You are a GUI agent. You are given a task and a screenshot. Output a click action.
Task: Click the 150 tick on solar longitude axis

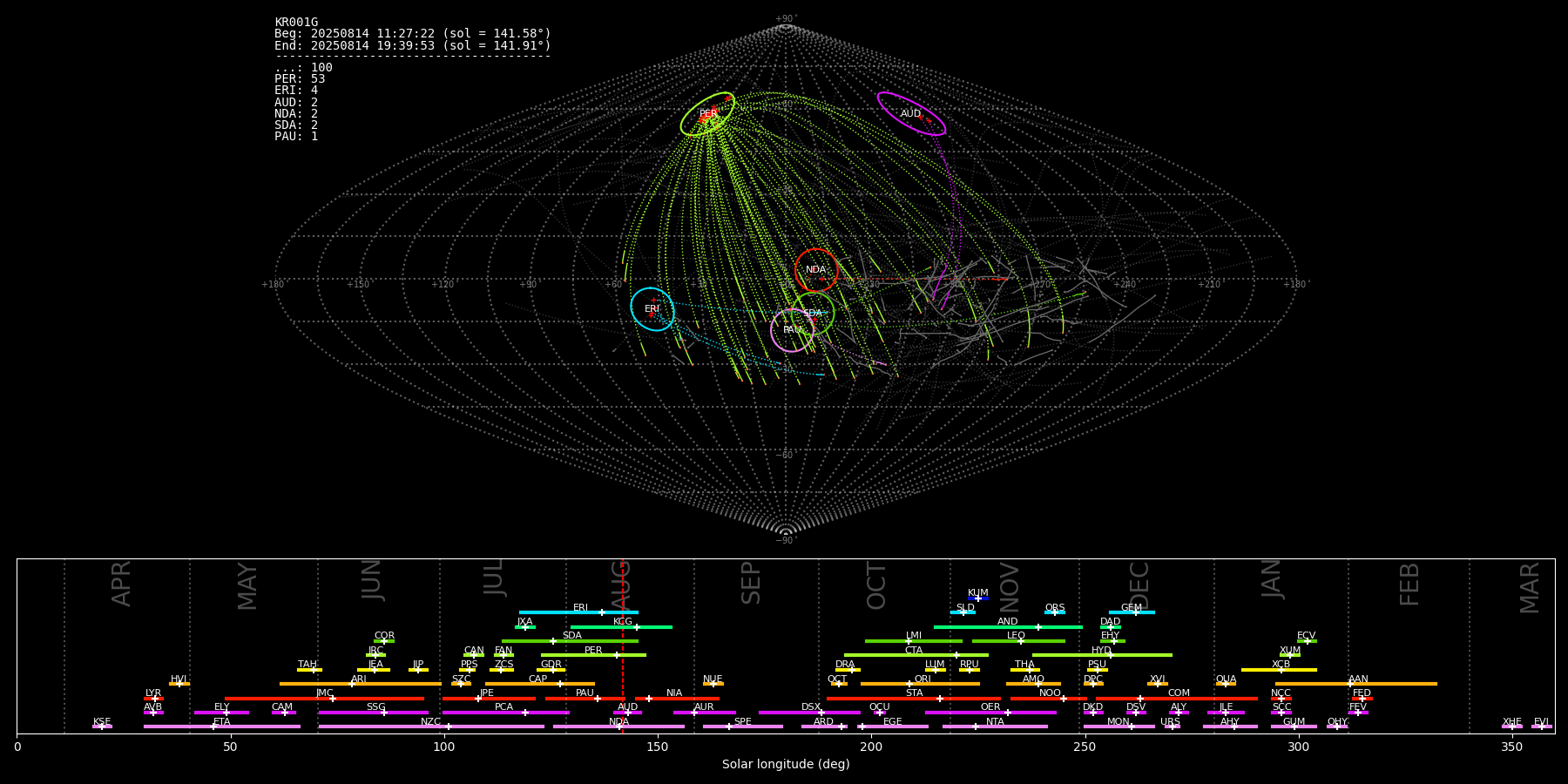(658, 747)
